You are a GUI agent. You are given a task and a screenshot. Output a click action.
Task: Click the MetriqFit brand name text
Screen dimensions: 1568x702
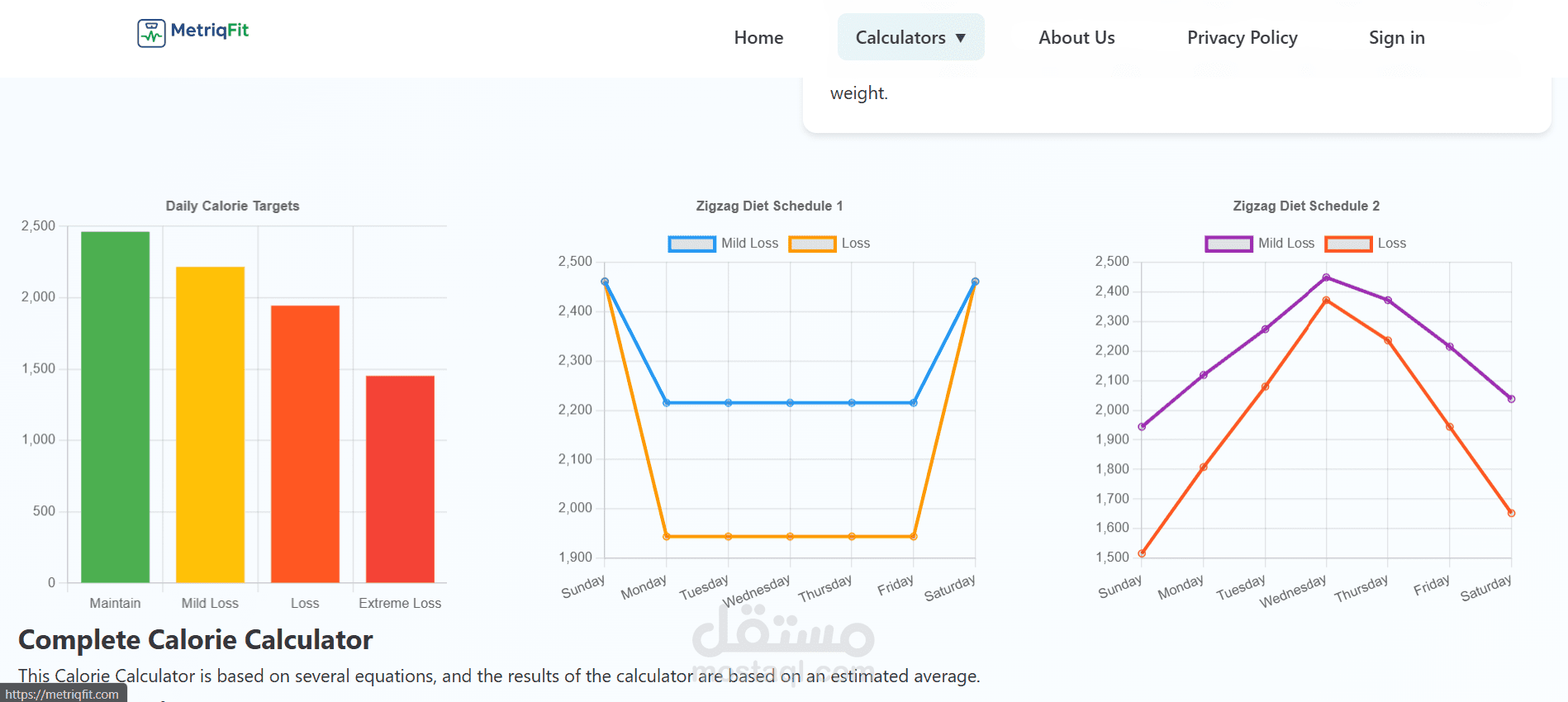(209, 31)
